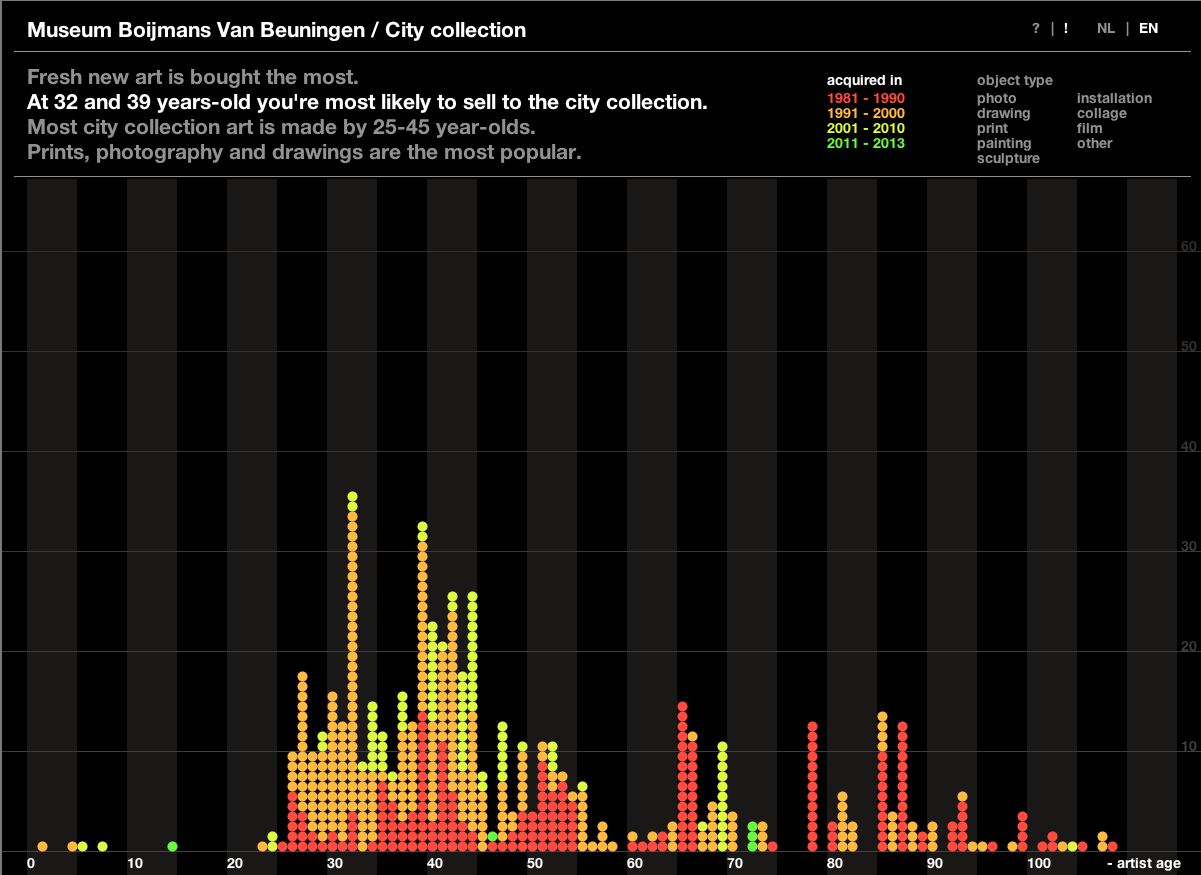The width and height of the screenshot is (1201, 875).
Task: Switch language to EN
Action: point(1148,29)
